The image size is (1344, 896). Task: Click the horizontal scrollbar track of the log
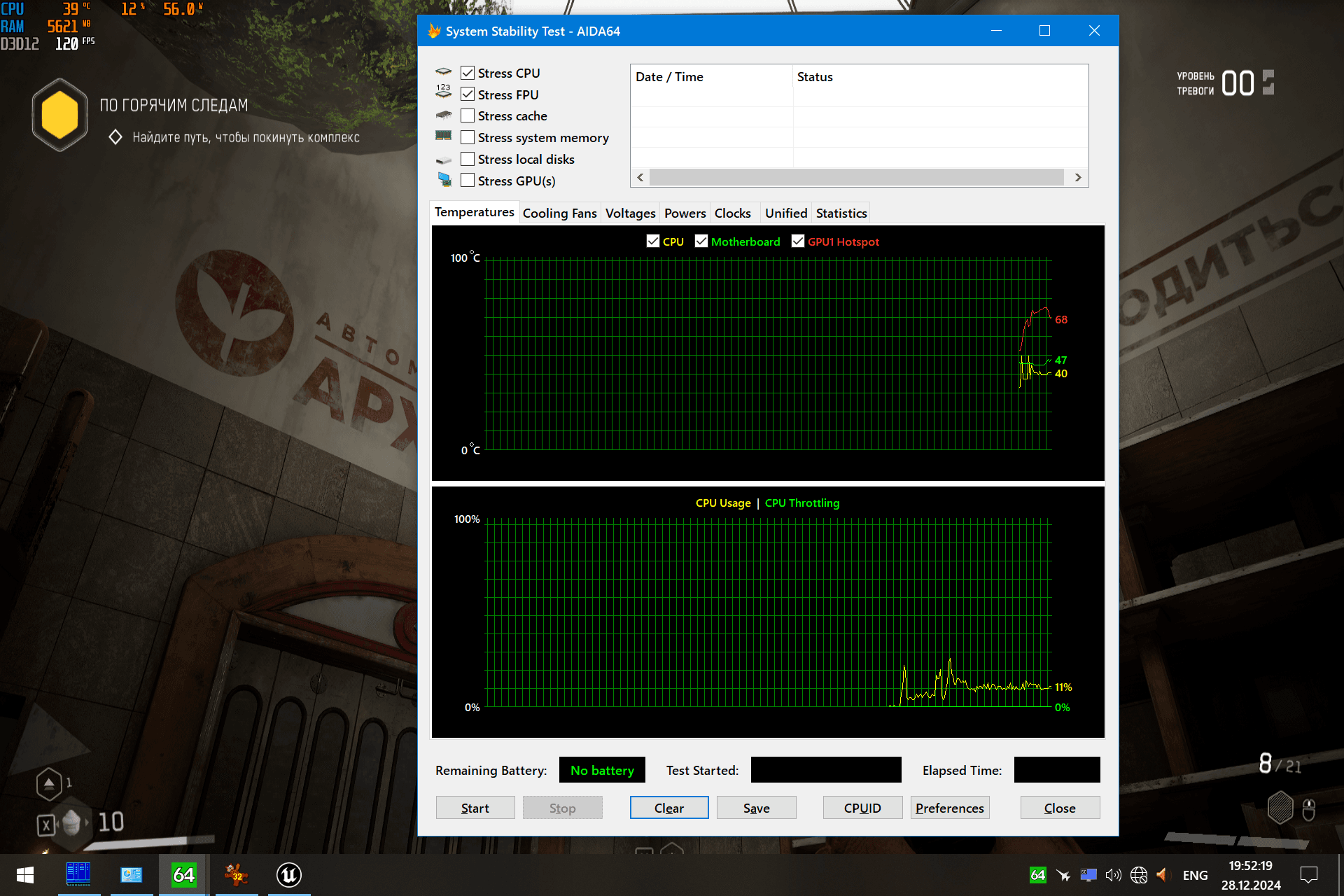857,178
